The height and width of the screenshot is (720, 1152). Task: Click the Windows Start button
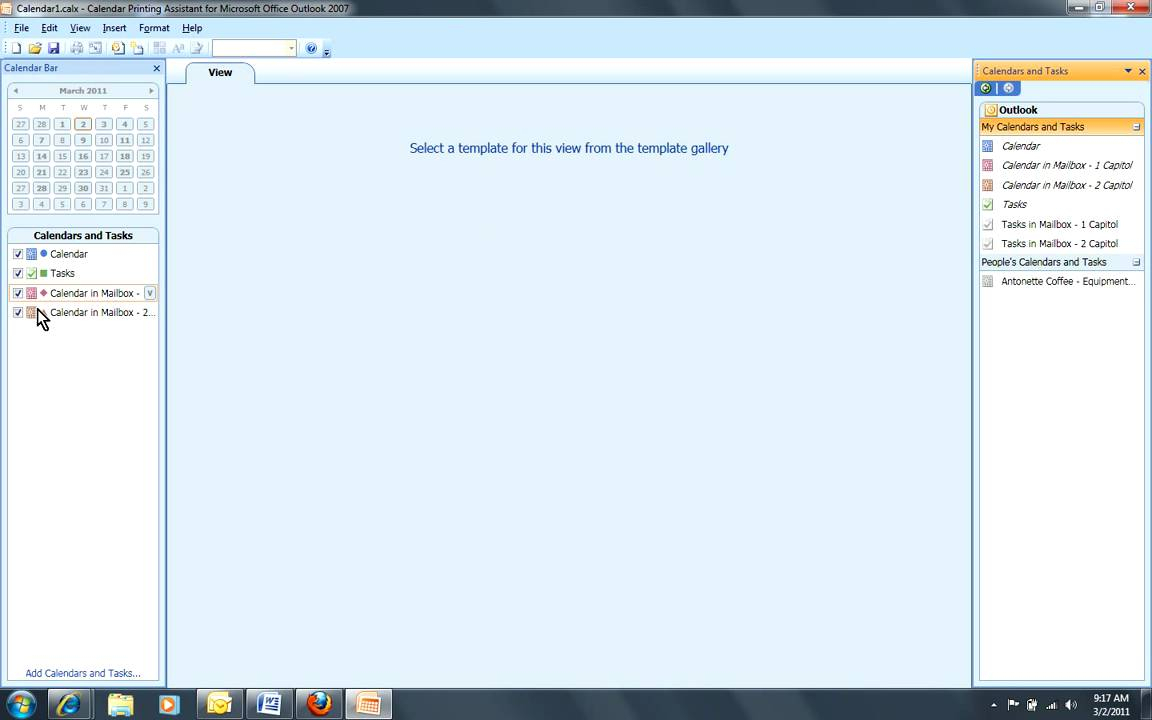point(21,705)
